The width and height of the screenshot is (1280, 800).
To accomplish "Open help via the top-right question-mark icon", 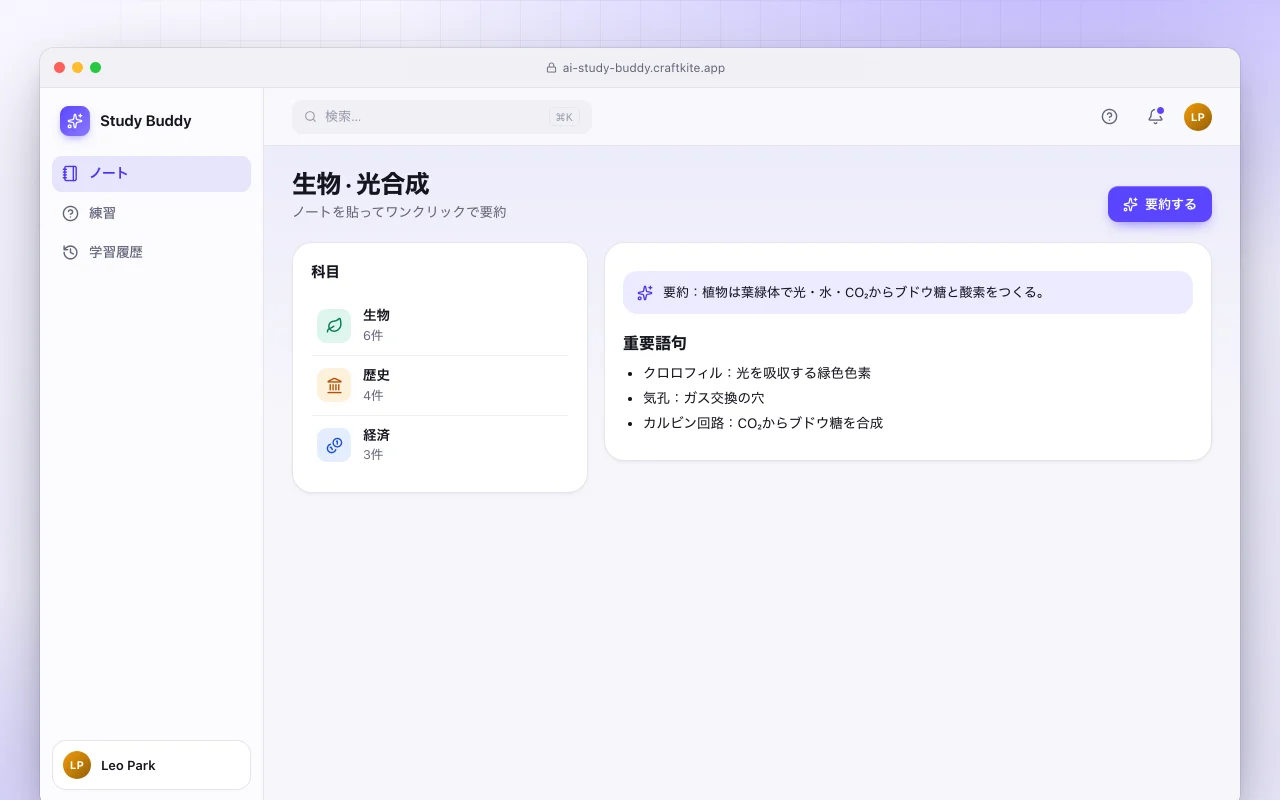I will point(1109,117).
